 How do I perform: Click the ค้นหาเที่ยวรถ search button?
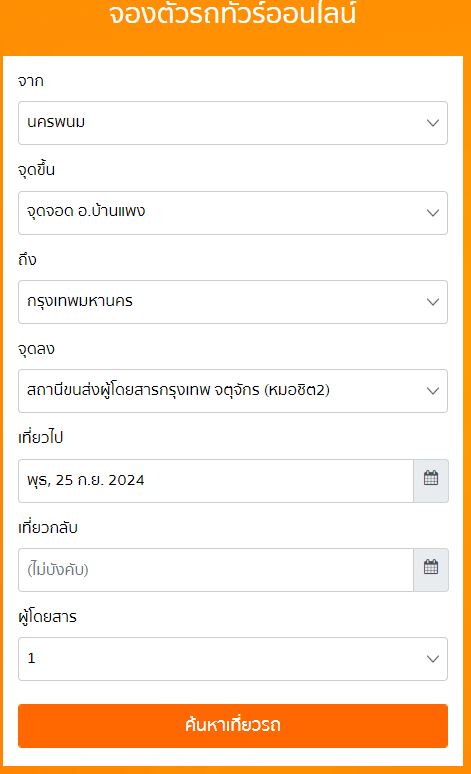[x=233, y=726]
